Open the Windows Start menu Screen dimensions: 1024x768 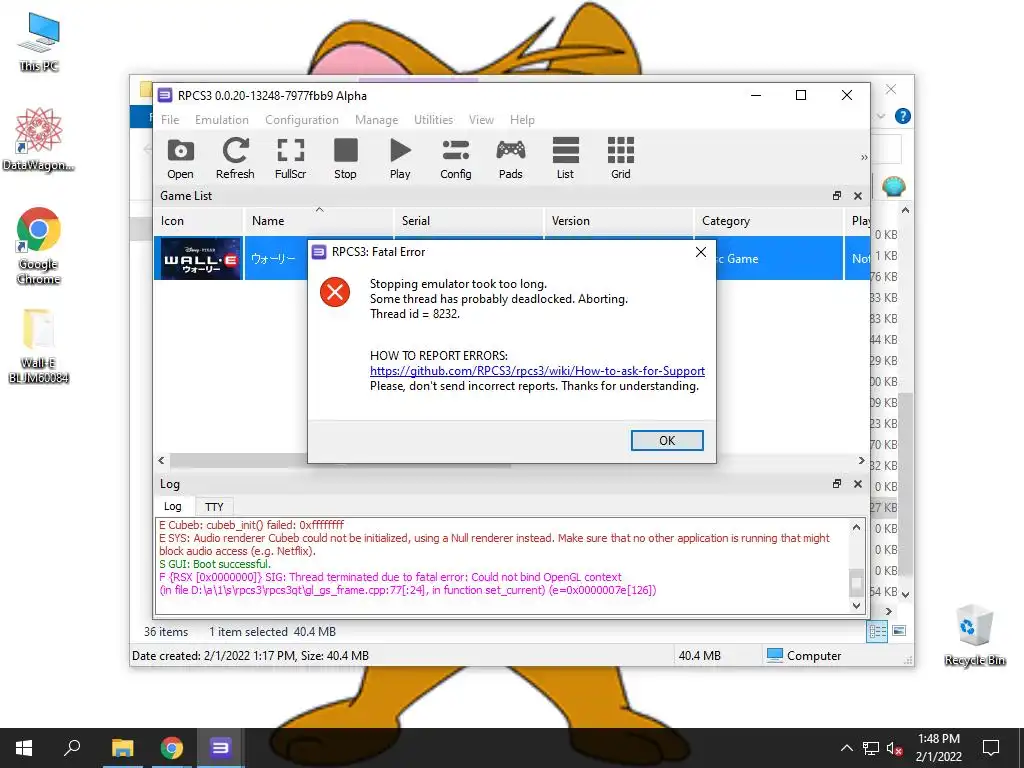[24, 748]
